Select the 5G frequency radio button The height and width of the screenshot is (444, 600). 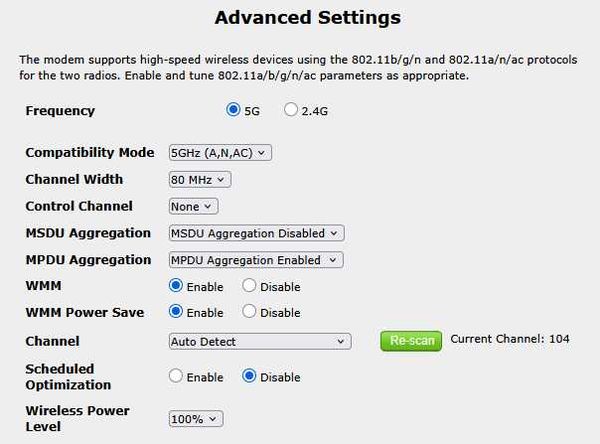[233, 110]
